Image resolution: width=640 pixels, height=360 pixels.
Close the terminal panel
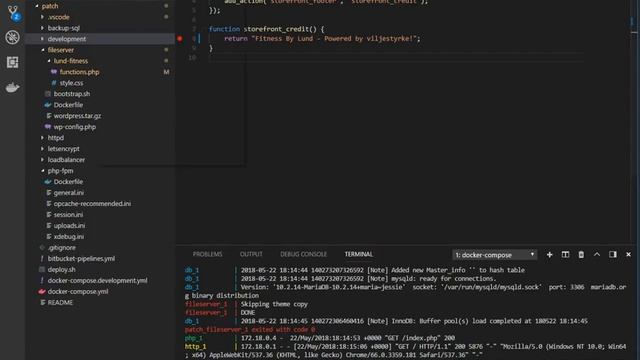click(x=629, y=255)
